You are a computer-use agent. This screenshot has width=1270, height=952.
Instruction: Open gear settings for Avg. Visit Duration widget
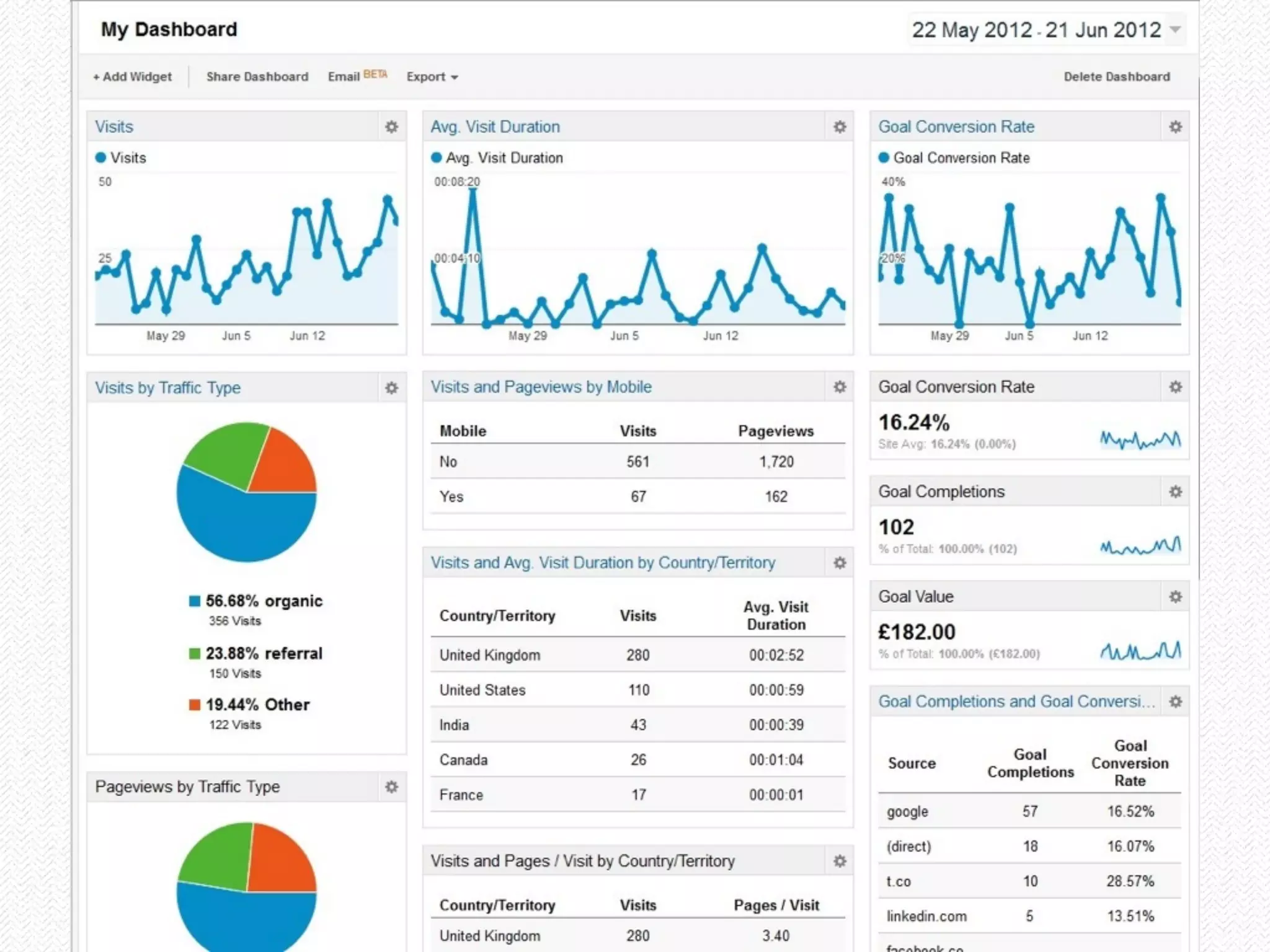click(840, 127)
